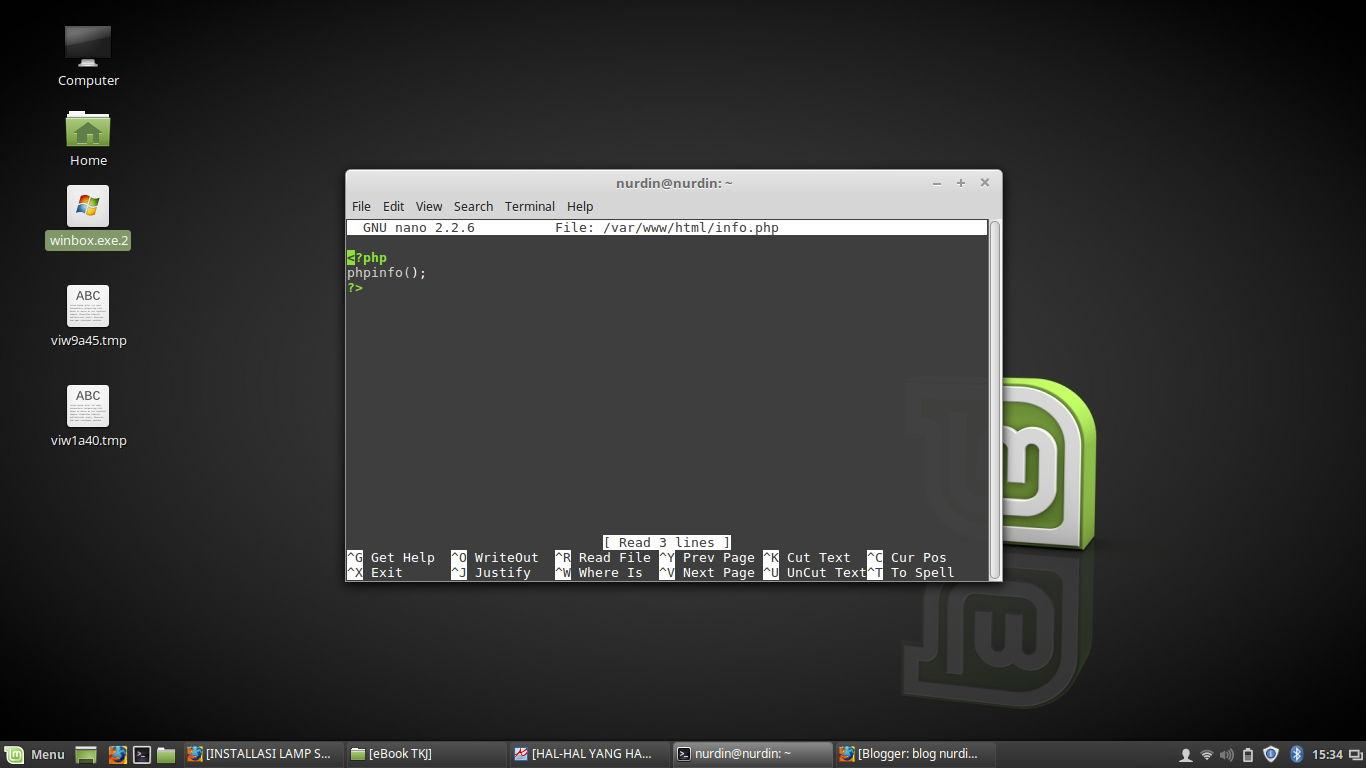Open the clock showing 15:34
The height and width of the screenshot is (768, 1366).
coord(1327,755)
